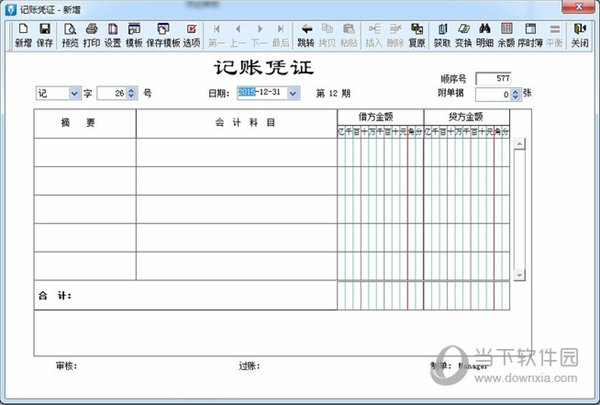The height and width of the screenshot is (405, 600).
Task: Click the 打印 print icon
Action: point(91,34)
